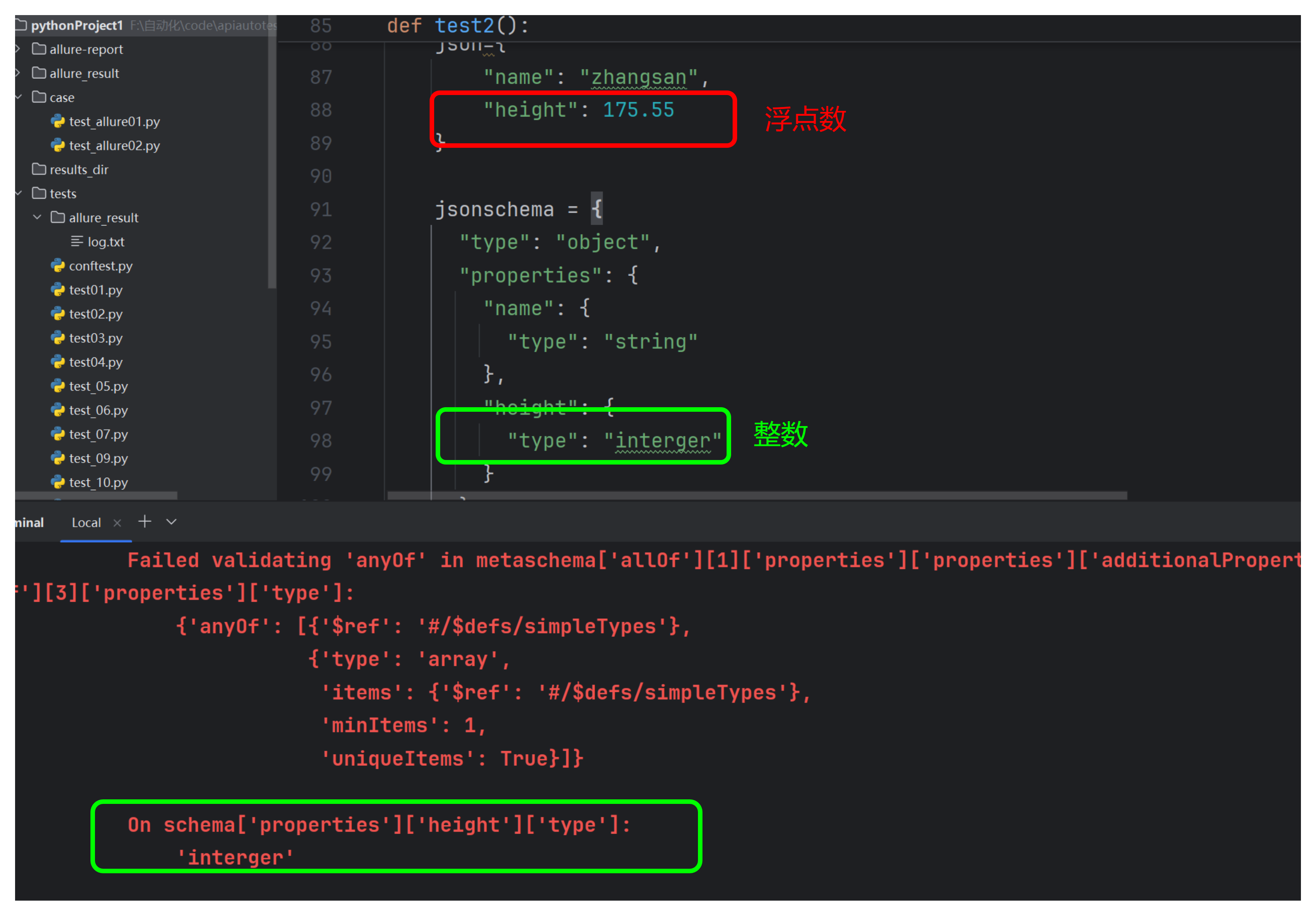Expand the allure_result top-level folder chevron
This screenshot has width=1316, height=917.
coord(18,73)
